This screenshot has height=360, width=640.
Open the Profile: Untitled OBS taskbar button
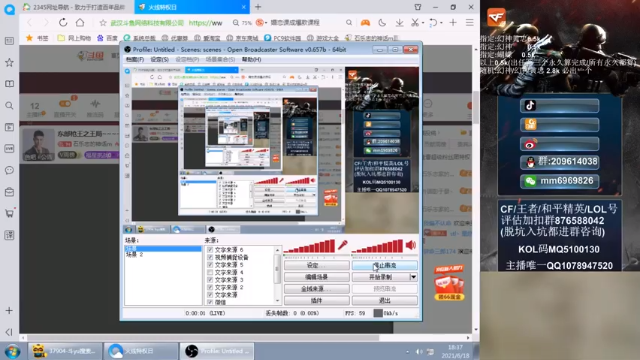(217, 351)
